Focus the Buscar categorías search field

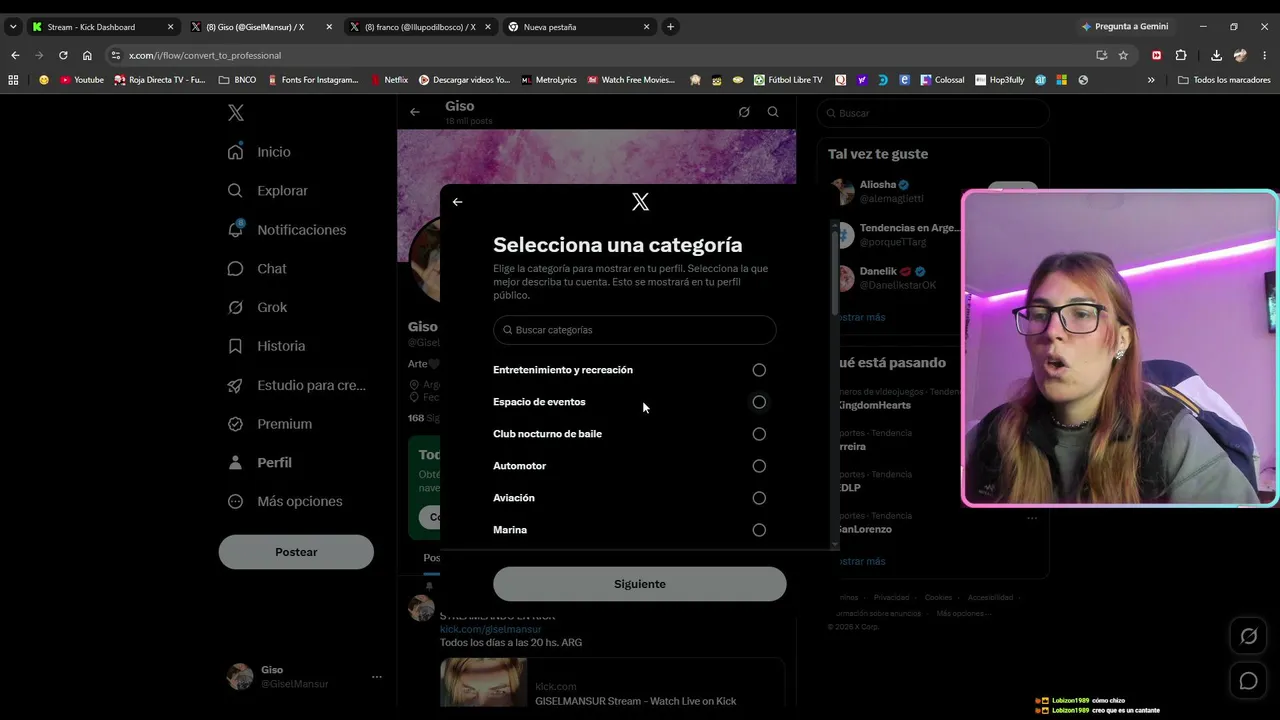634,330
